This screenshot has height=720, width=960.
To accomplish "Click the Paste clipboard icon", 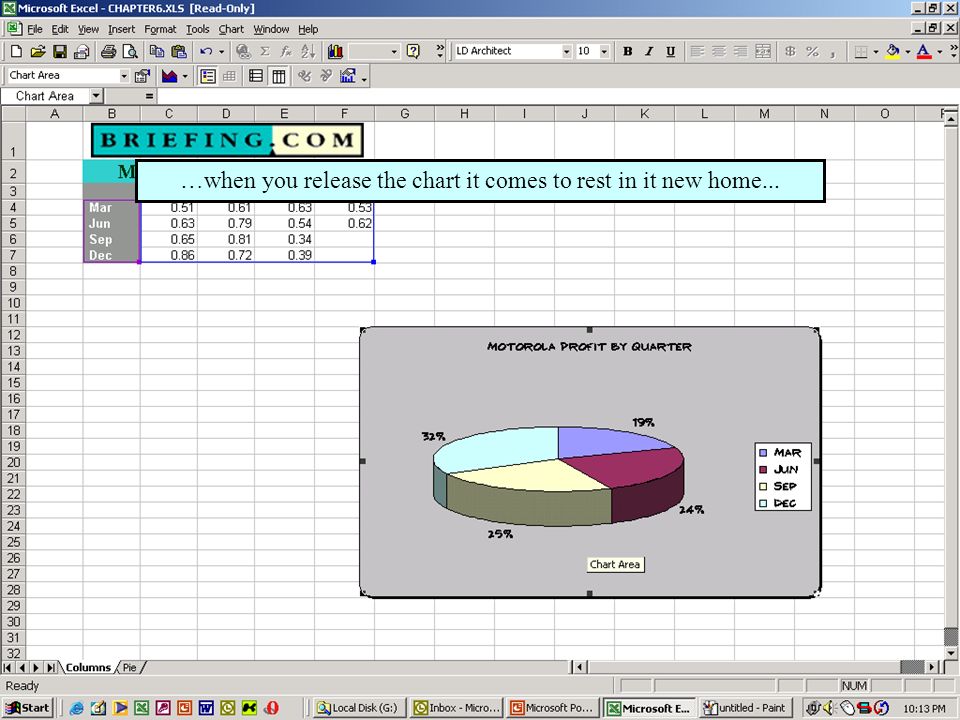I will (178, 51).
